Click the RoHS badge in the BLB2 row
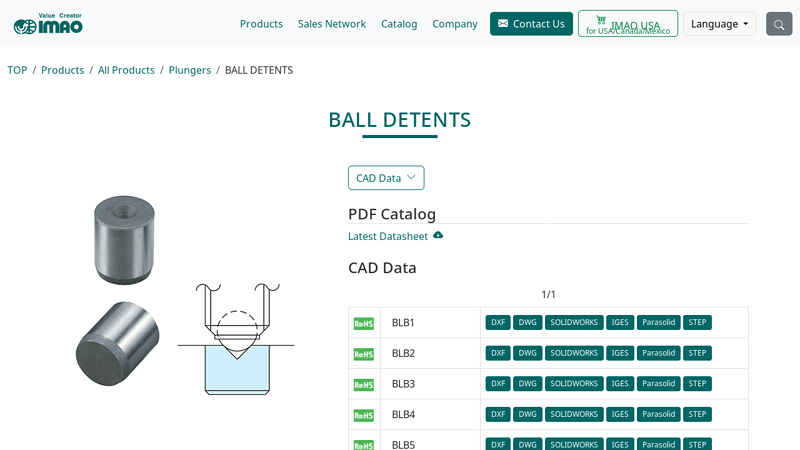Image resolution: width=800 pixels, height=450 pixels. coord(364,354)
